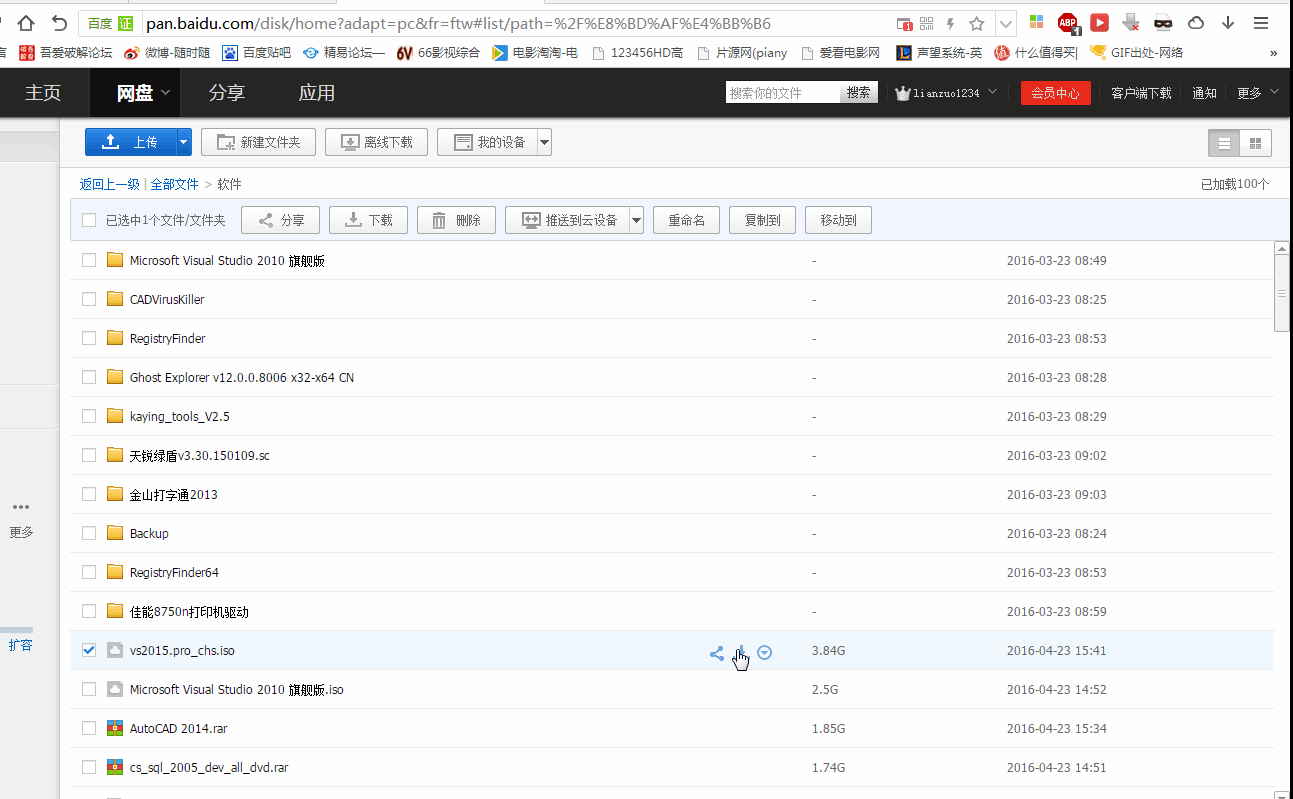This screenshot has height=799, width=1293.
Task: Switch to list view layout
Action: pos(1224,143)
